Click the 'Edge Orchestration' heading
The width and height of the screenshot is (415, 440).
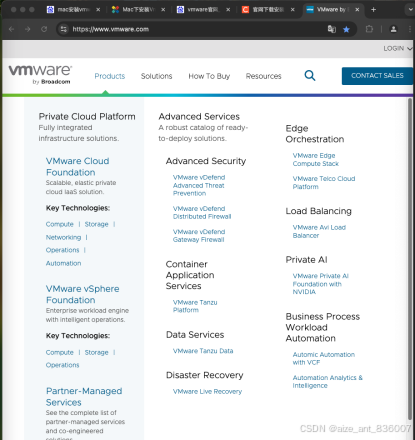tap(315, 134)
